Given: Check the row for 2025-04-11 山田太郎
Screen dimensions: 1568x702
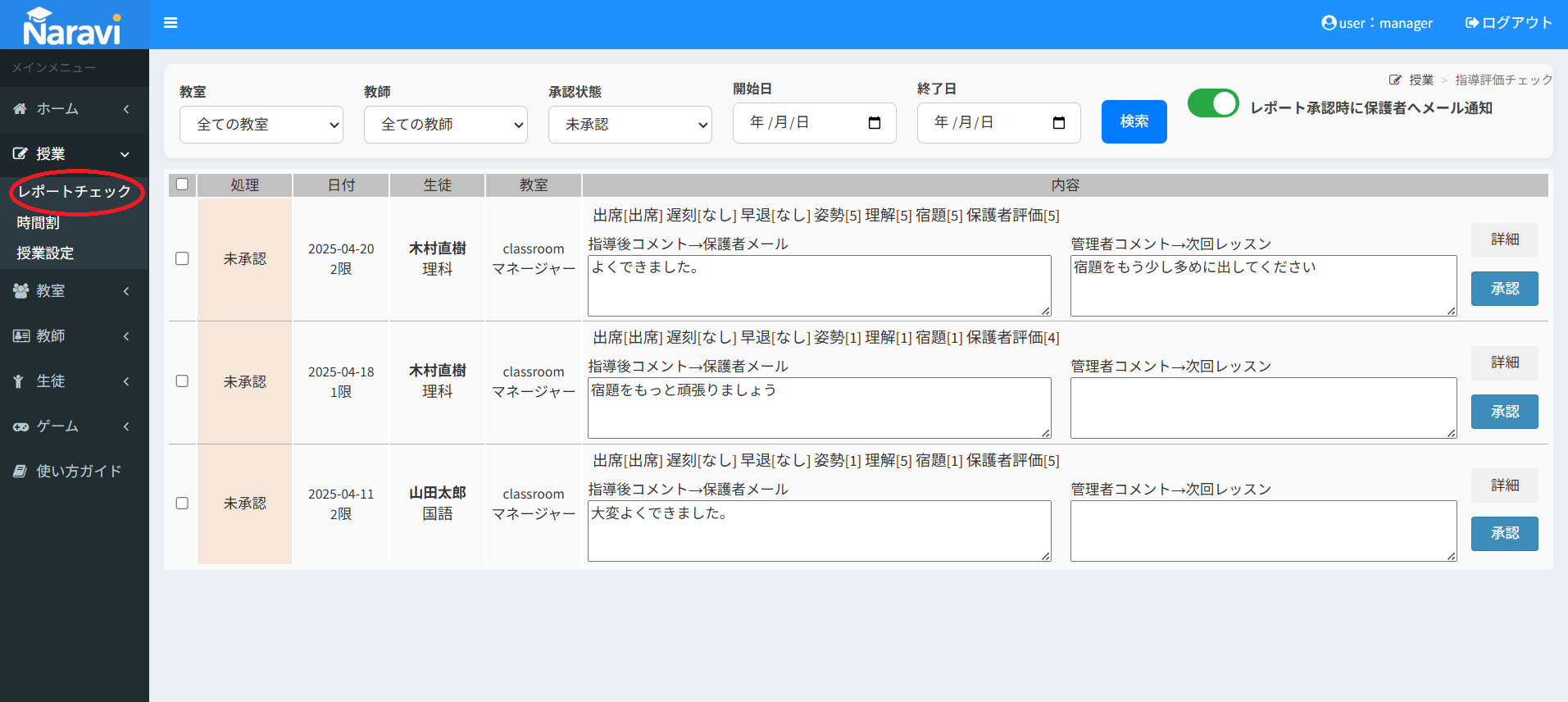Looking at the screenshot, I should tap(182, 504).
